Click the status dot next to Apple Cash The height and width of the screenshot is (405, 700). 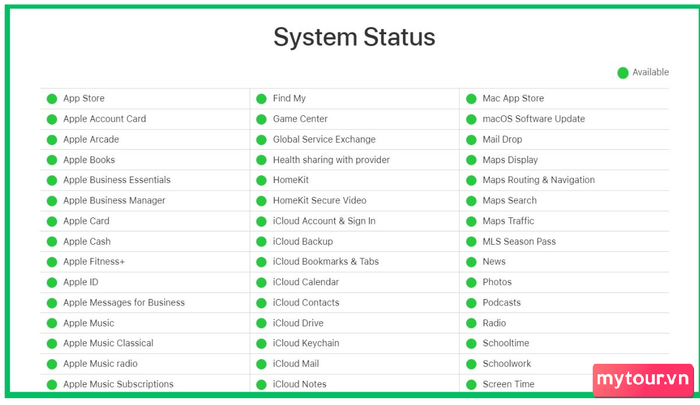pos(51,241)
